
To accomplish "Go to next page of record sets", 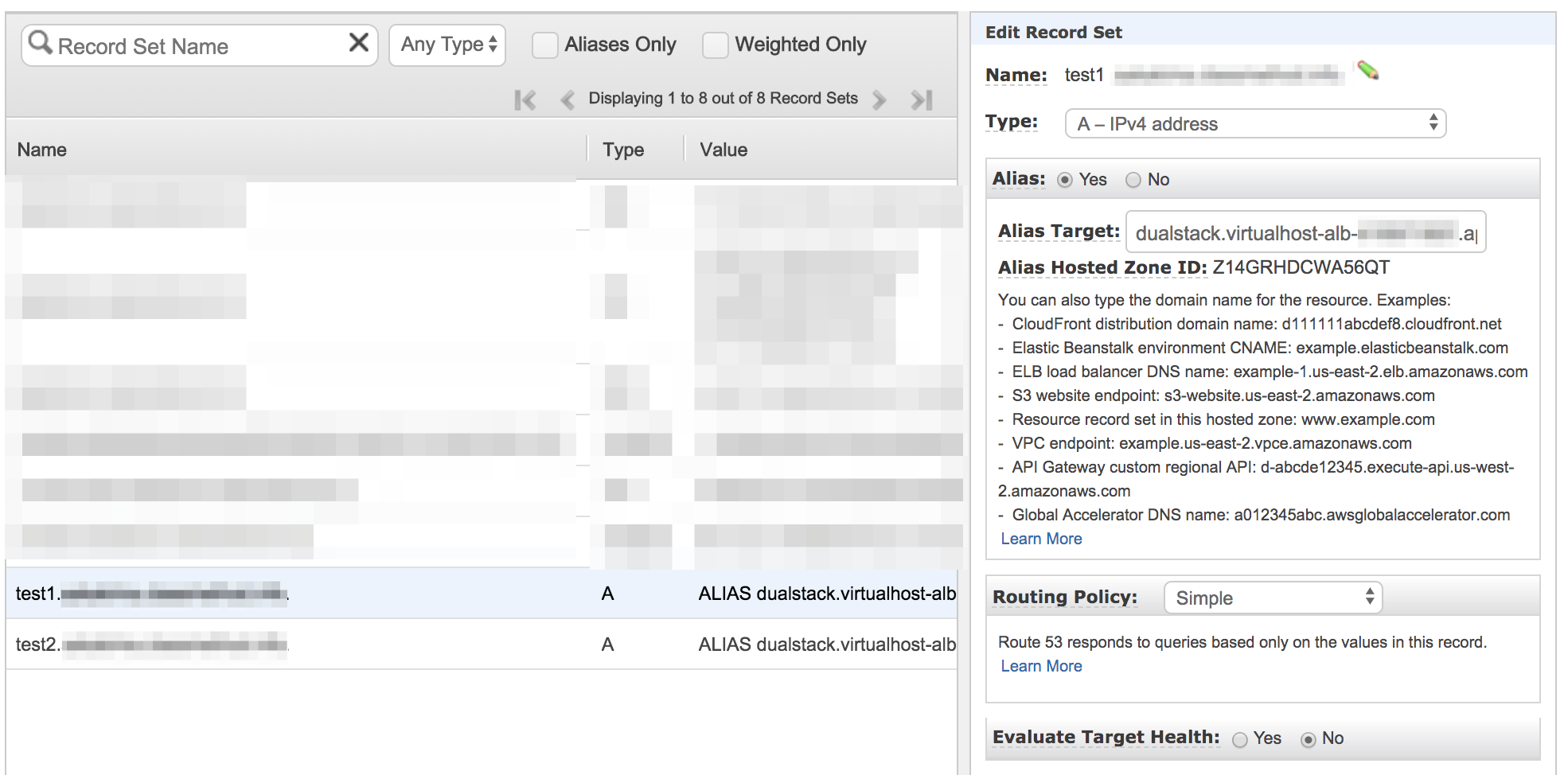I will point(879,100).
